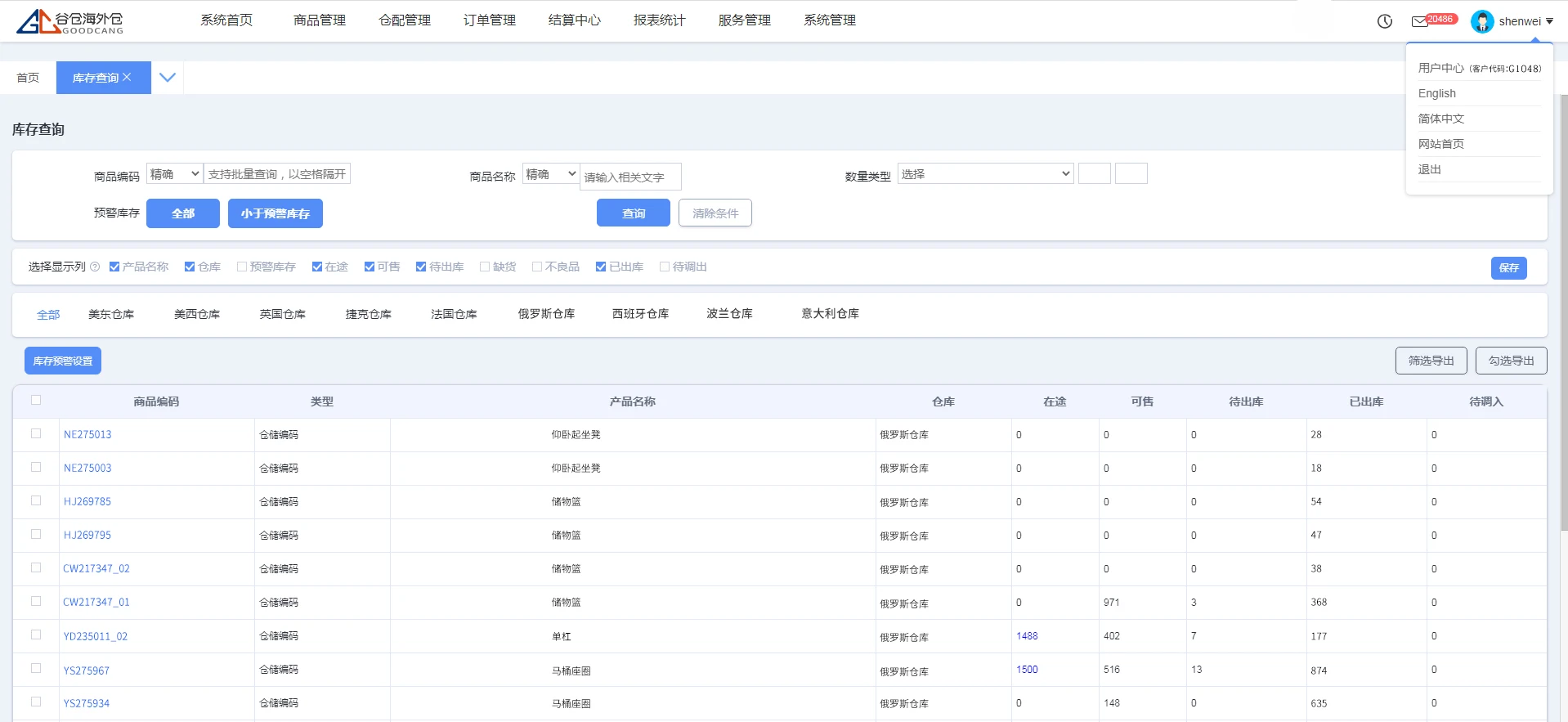This screenshot has height=722, width=1568.
Task: Toggle the select-all checkbox in table header
Action: point(36,400)
